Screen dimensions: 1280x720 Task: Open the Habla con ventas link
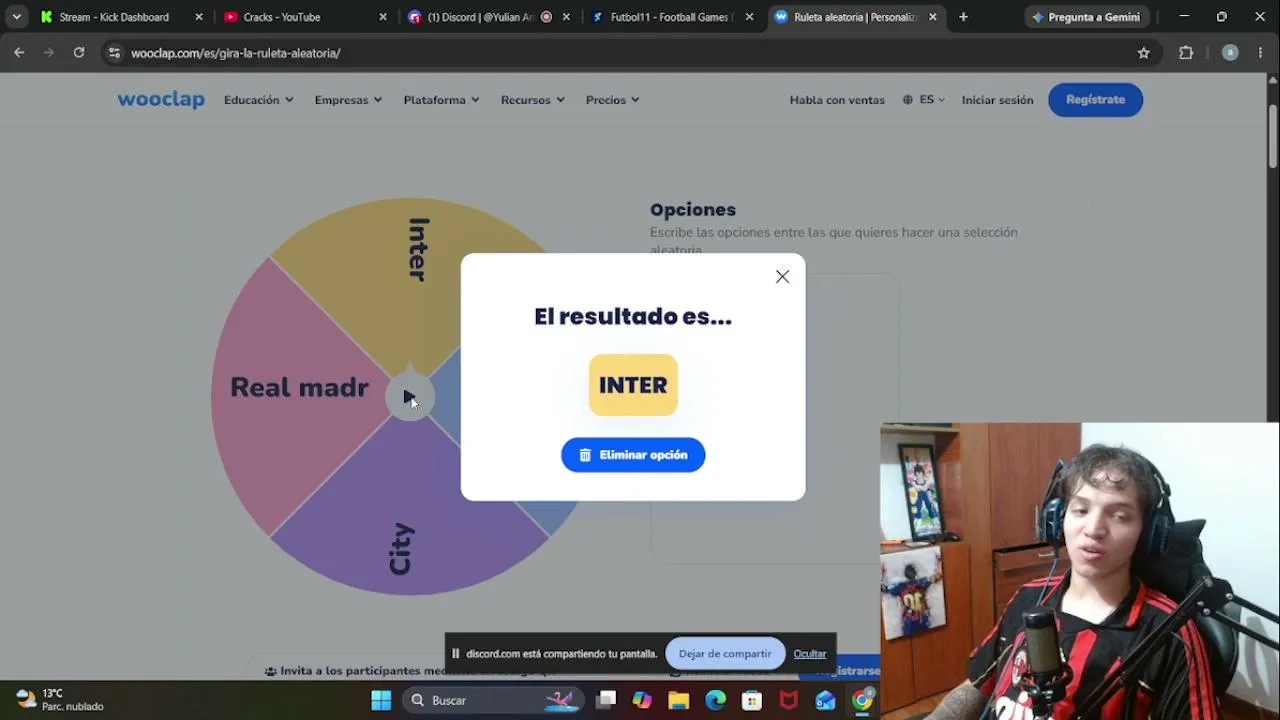837,100
